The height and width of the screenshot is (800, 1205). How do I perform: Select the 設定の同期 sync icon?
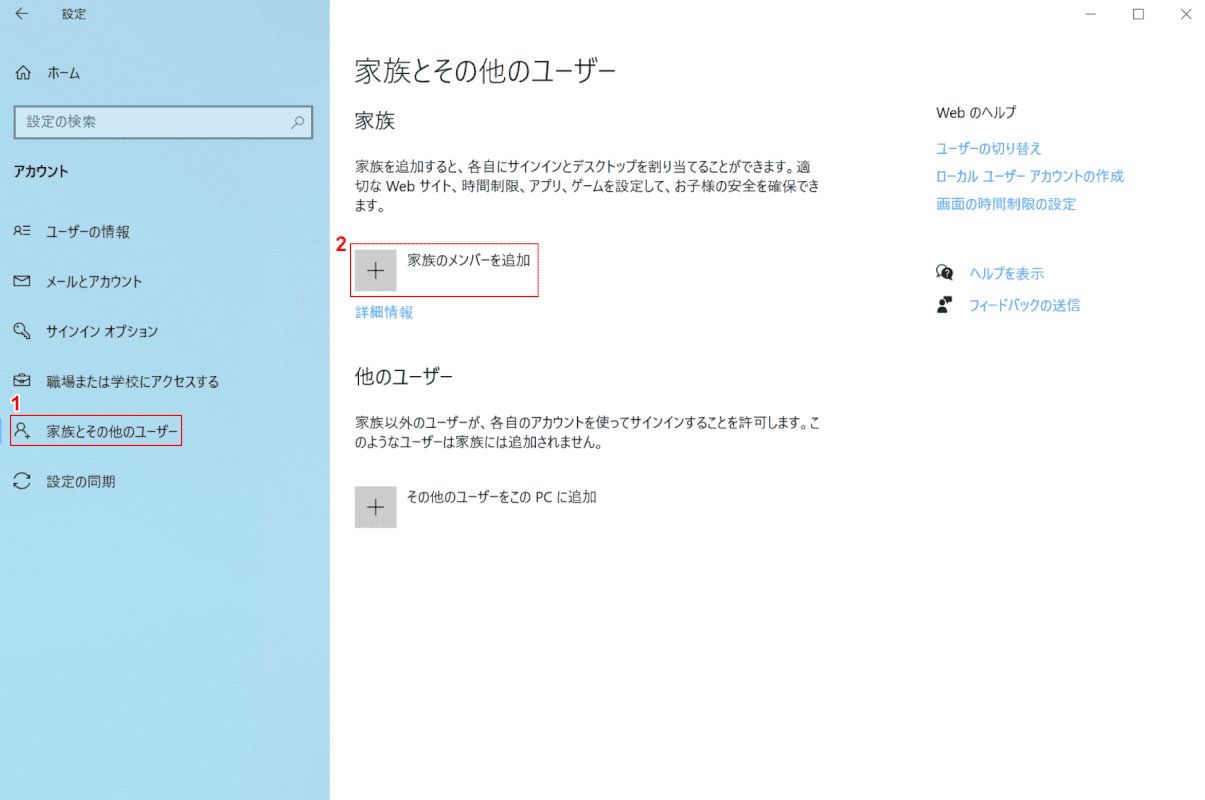click(x=22, y=481)
